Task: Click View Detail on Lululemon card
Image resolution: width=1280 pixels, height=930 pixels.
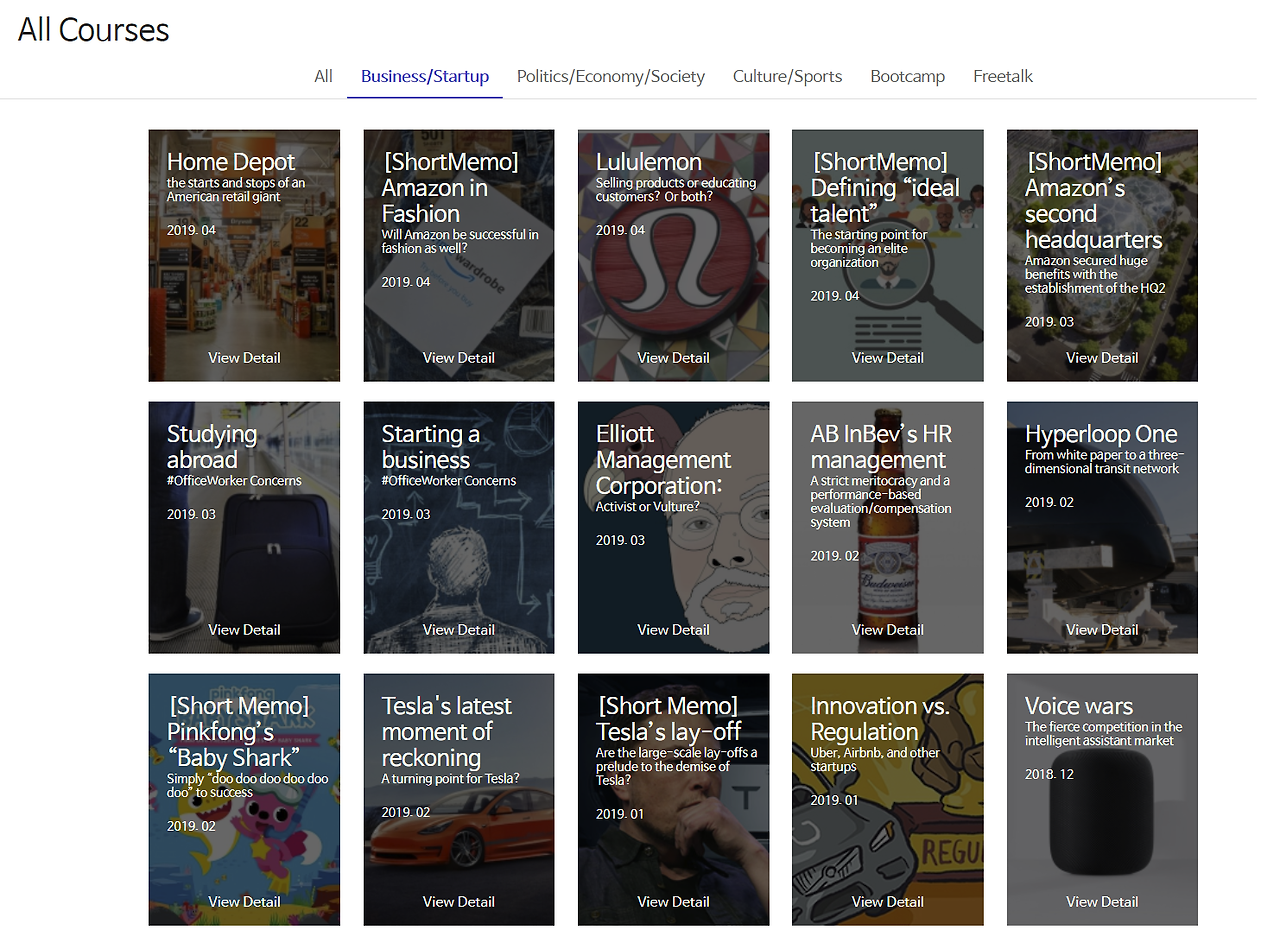Action: (x=673, y=358)
